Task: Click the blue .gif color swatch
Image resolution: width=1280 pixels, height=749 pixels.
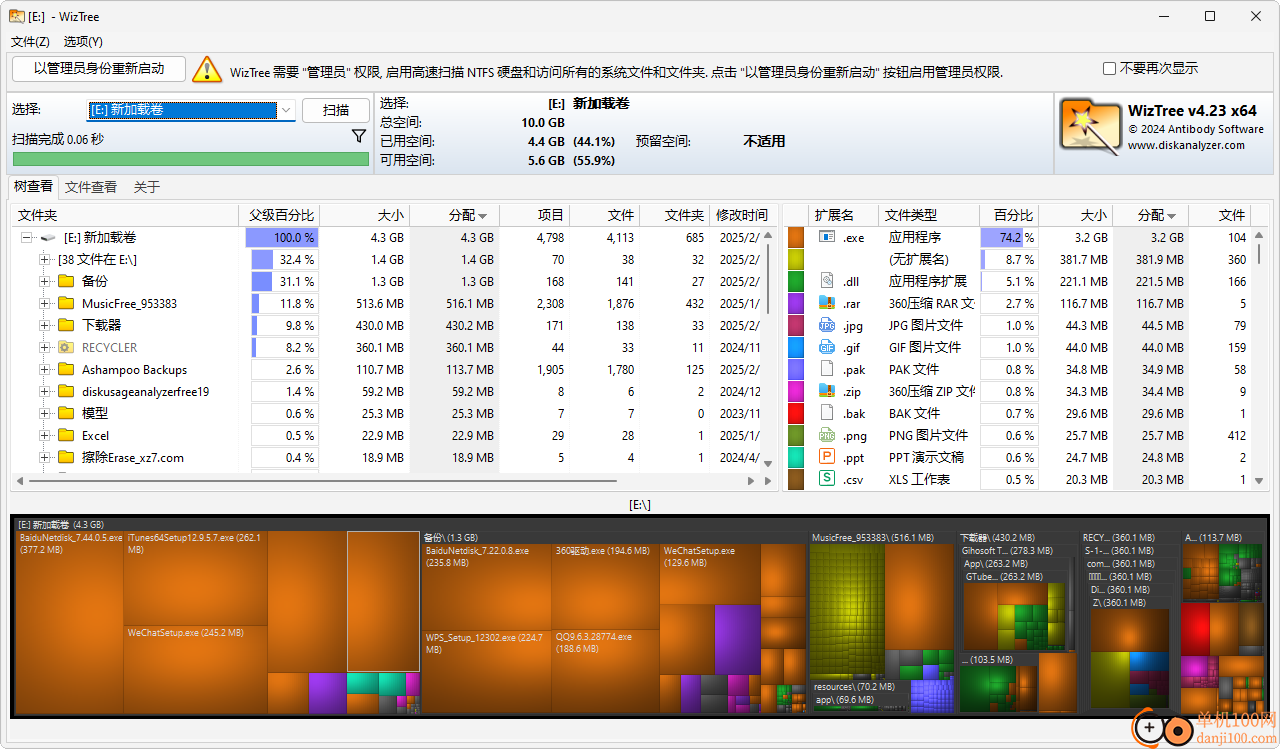Action: tap(796, 348)
